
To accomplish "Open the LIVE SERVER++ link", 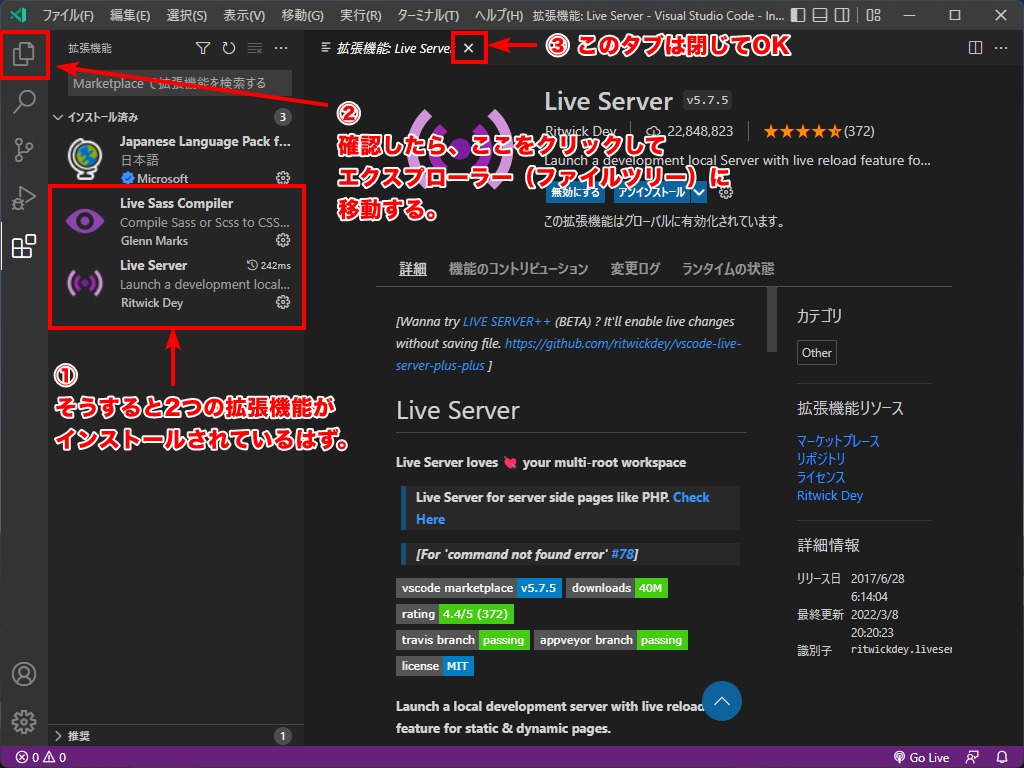I will coord(507,321).
